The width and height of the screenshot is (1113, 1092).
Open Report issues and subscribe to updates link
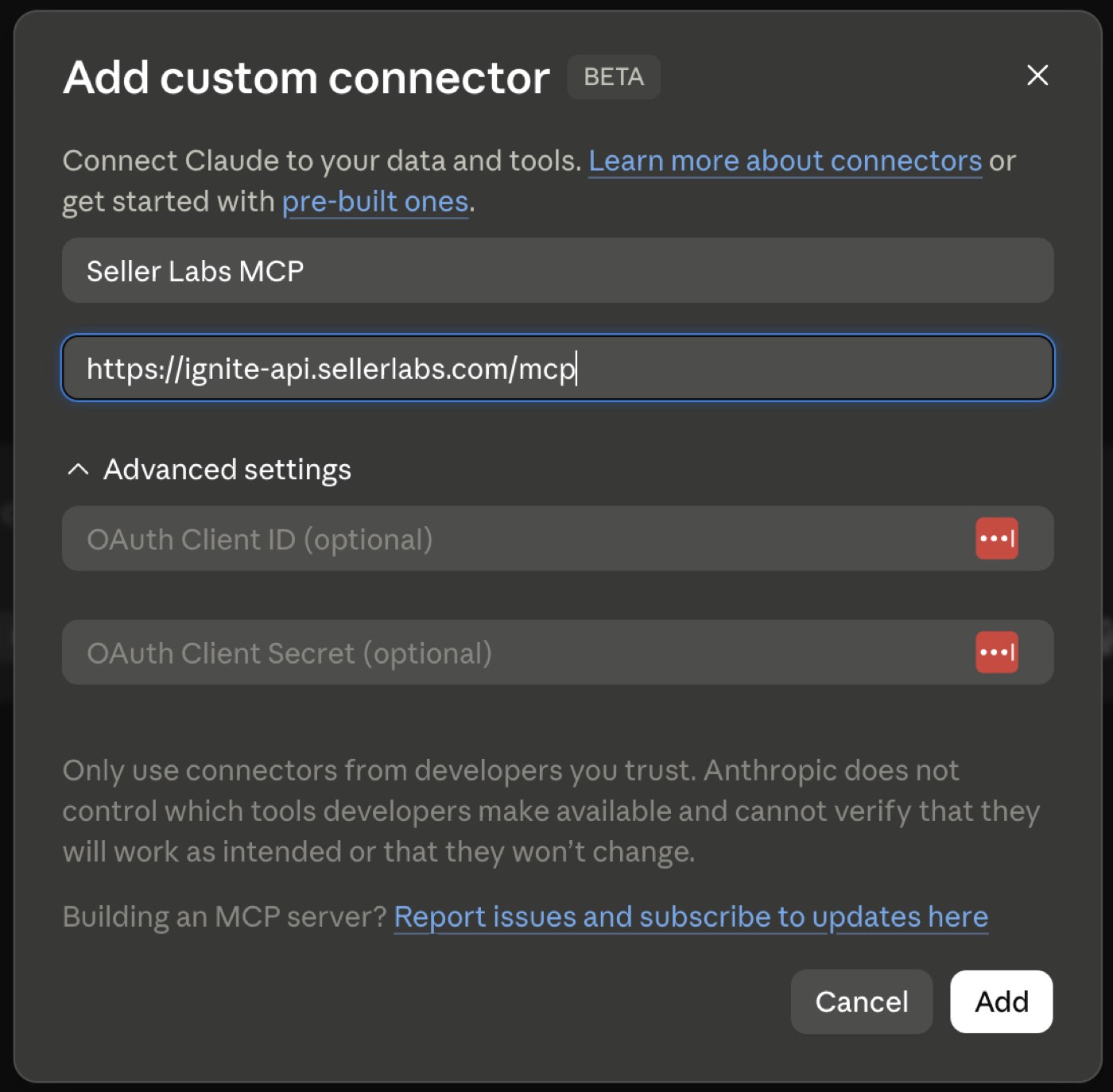coord(691,917)
